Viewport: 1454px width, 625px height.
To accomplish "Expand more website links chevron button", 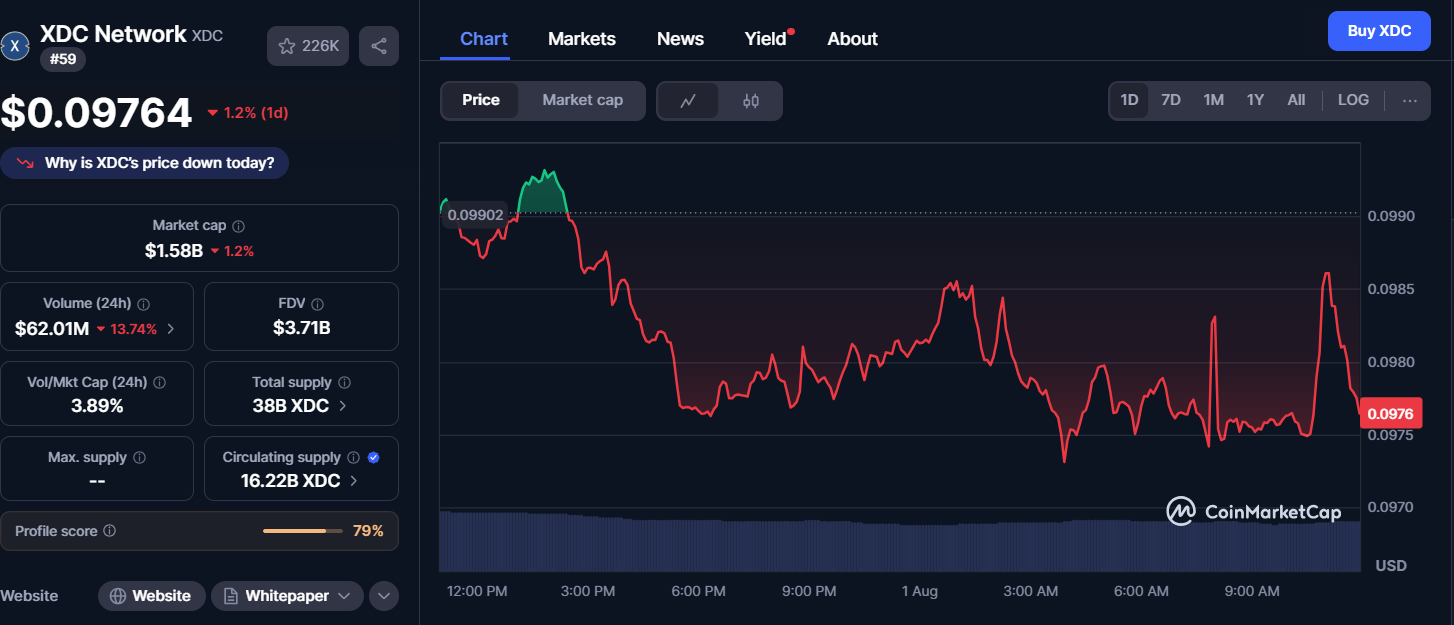I will tap(384, 596).
